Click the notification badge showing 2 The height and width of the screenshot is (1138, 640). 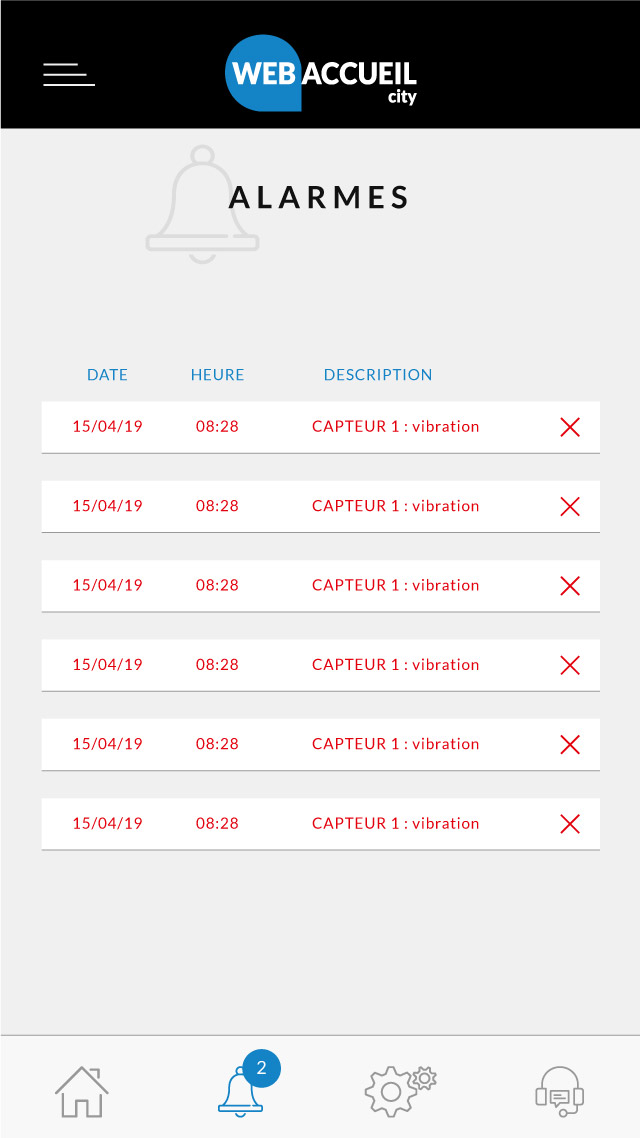[x=261, y=1068]
